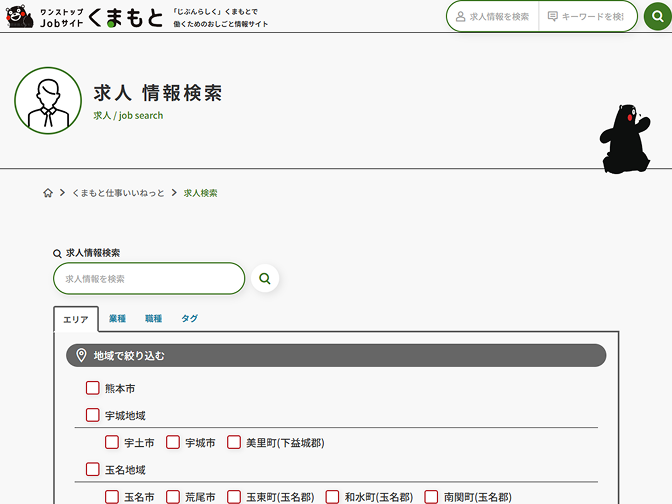Click the Kumamon Job site logo
Screen dimensions: 672x504
84,17
